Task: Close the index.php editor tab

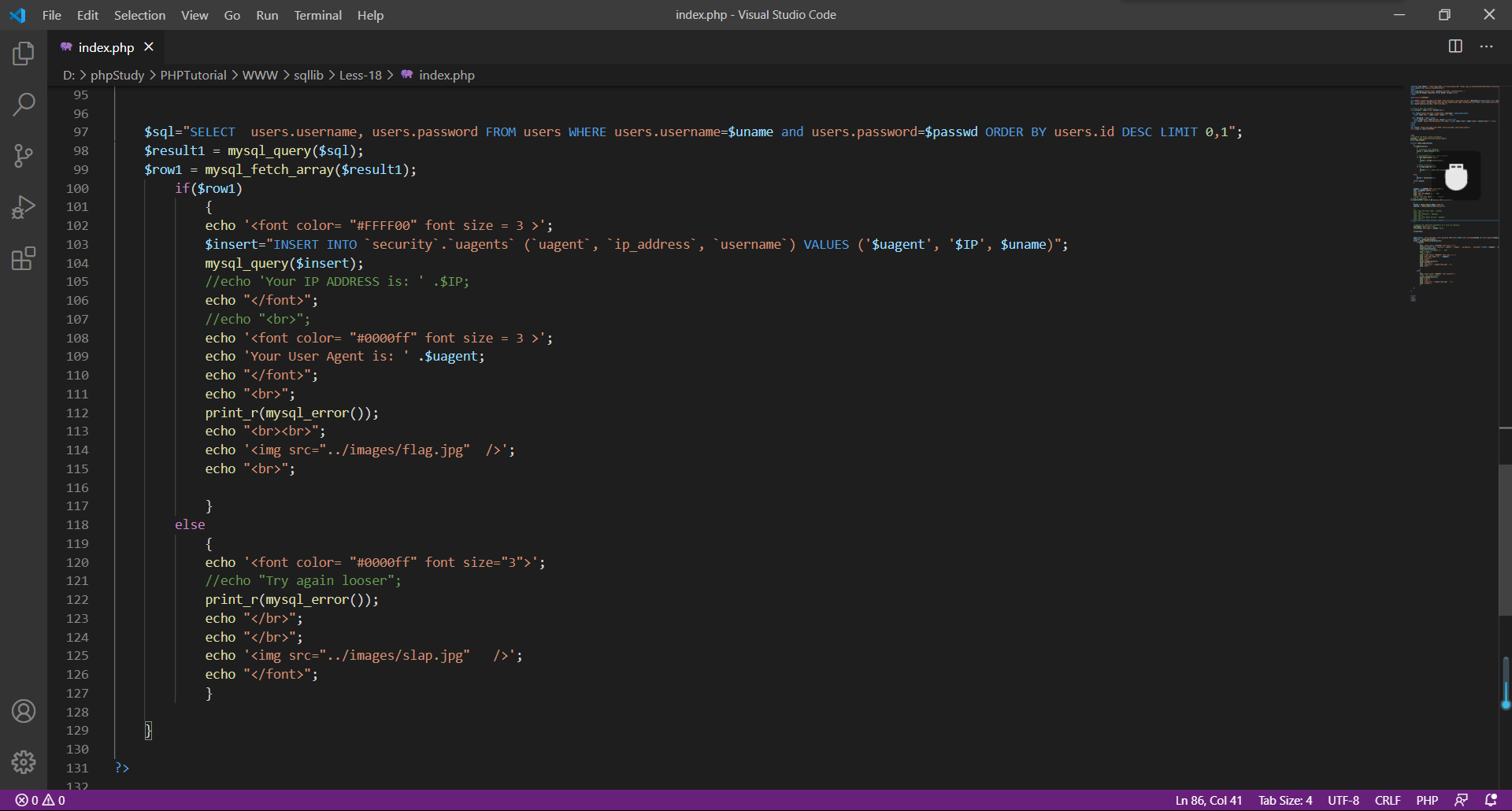Action: (x=149, y=47)
